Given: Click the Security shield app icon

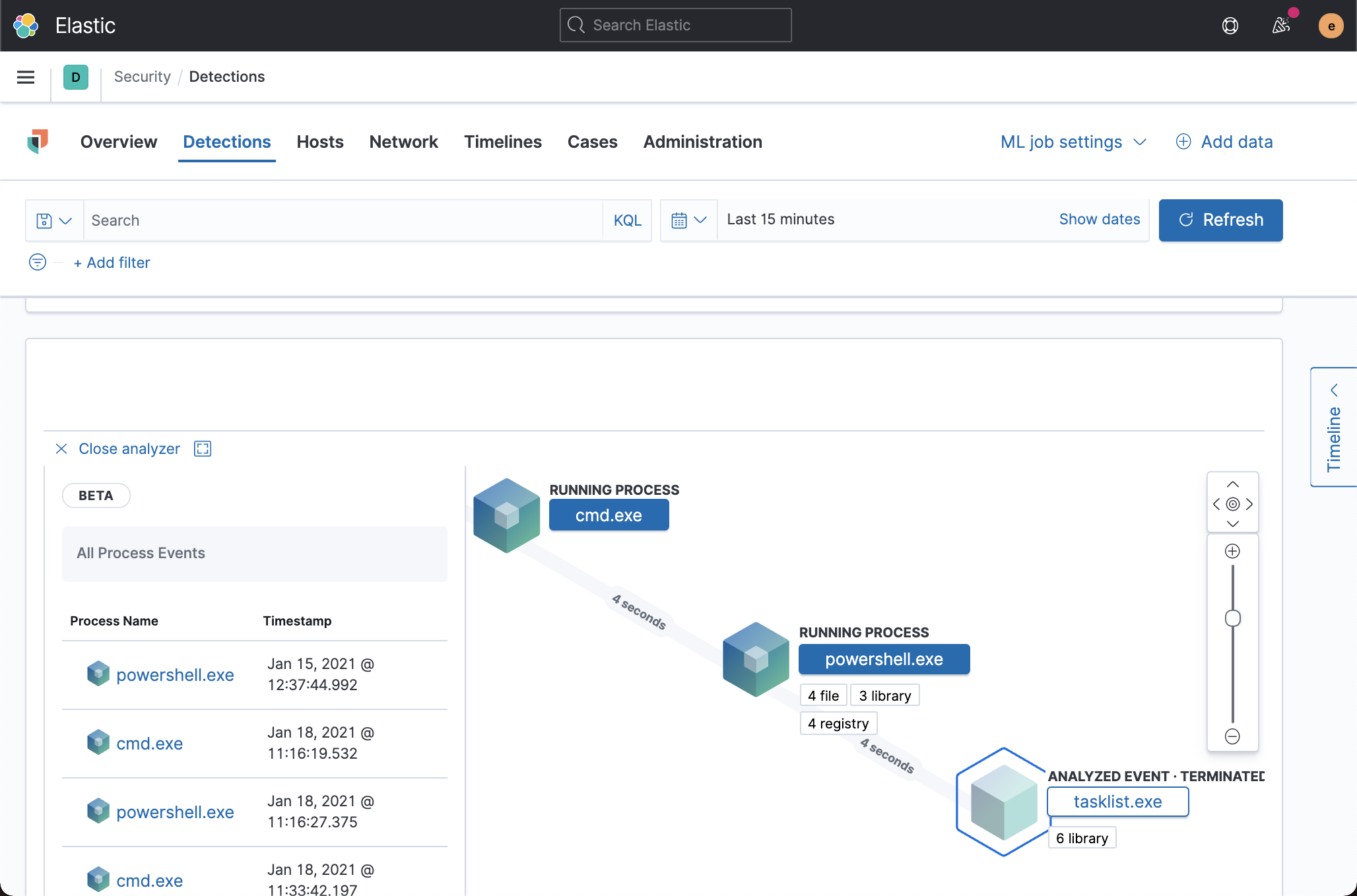Looking at the screenshot, I should [x=39, y=141].
